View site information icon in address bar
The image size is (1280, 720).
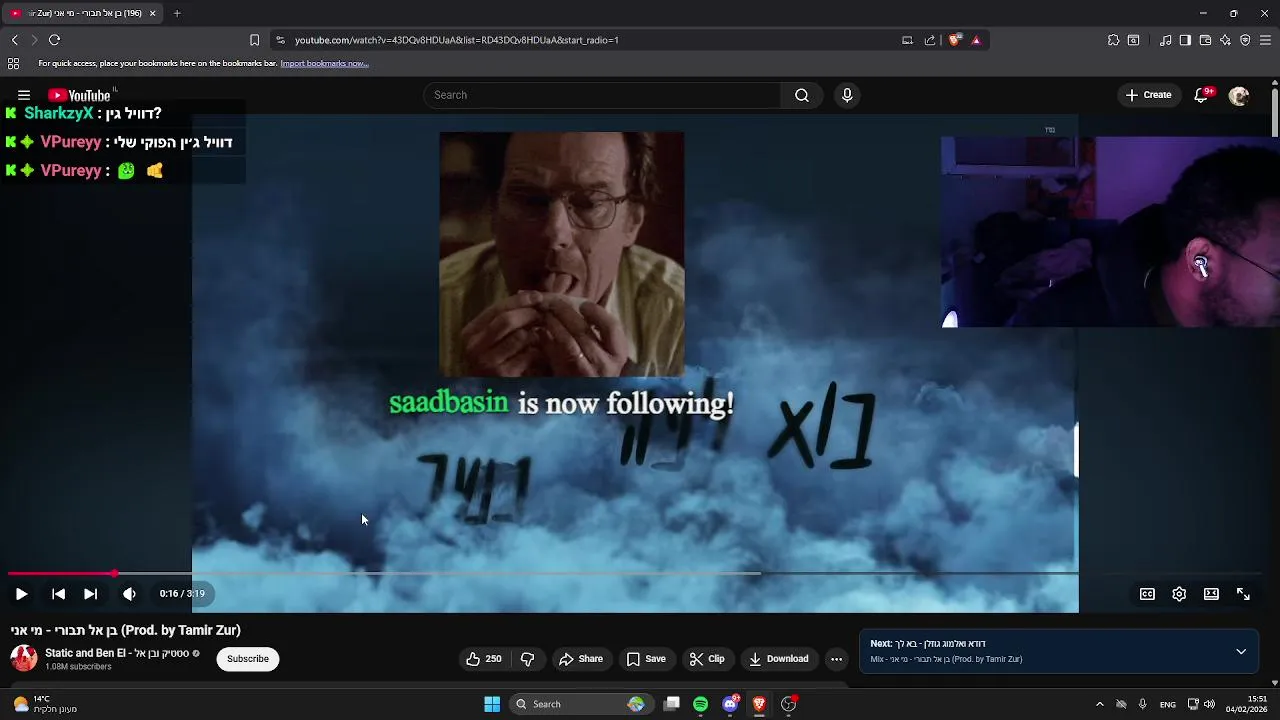280,40
